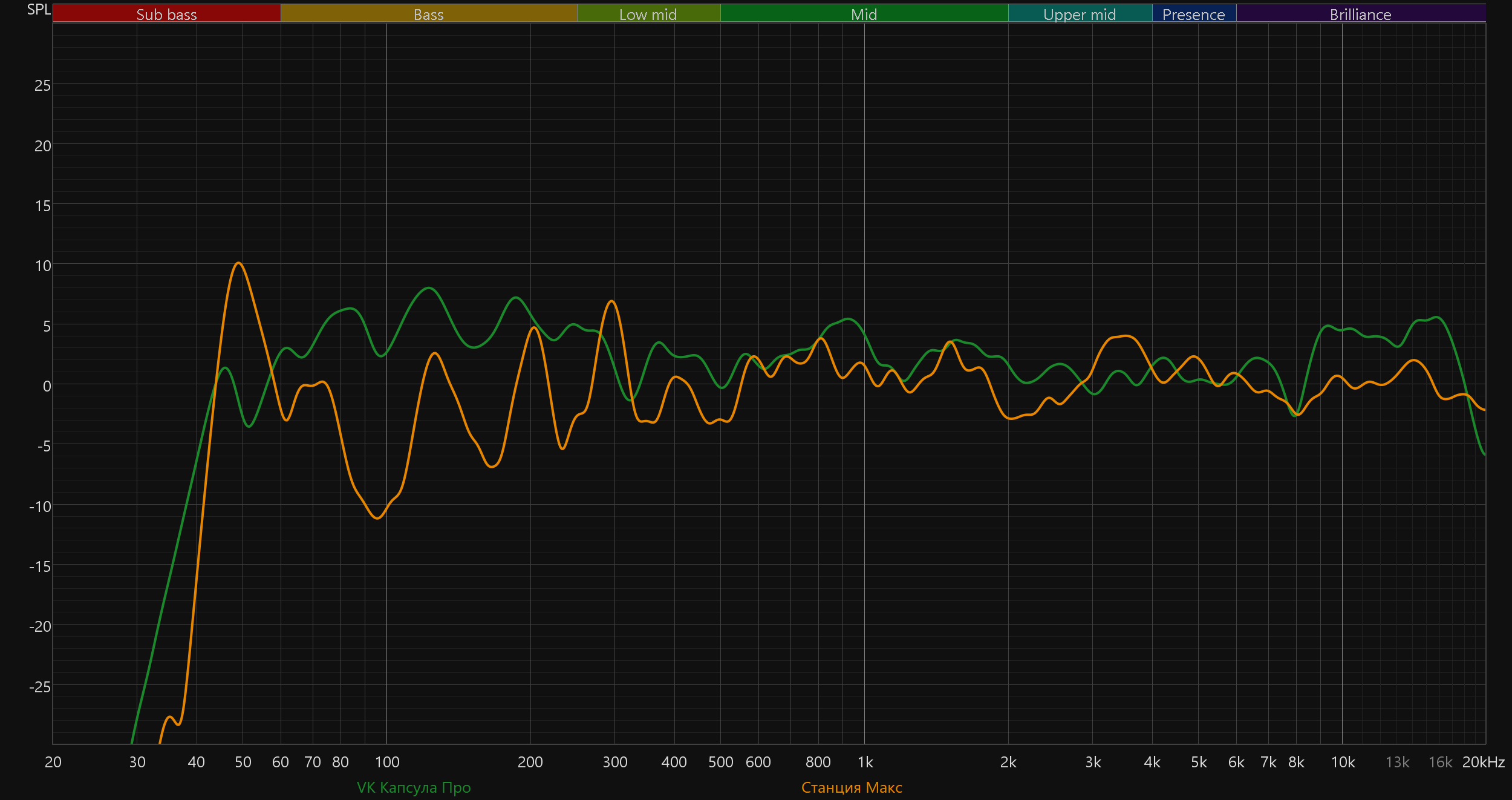Click the orange curve dip near 100 Hz
The image size is (1512, 800).
(x=377, y=518)
